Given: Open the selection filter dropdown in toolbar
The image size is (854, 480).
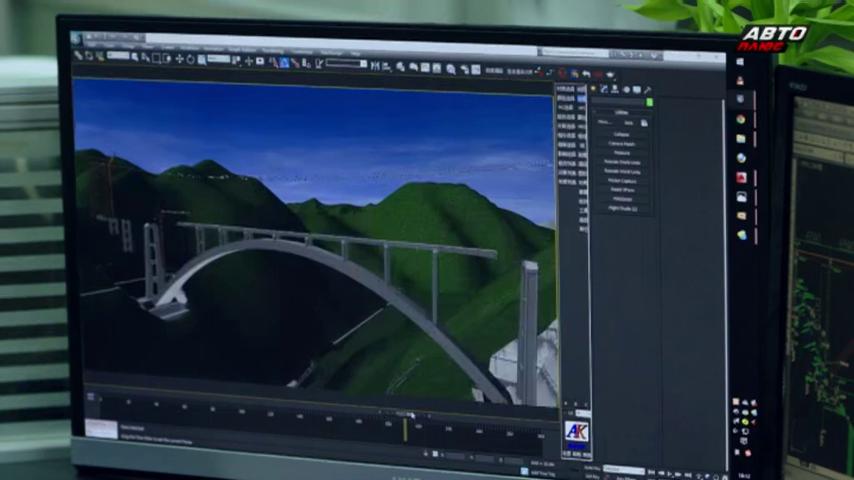Looking at the screenshot, I should pos(118,56).
